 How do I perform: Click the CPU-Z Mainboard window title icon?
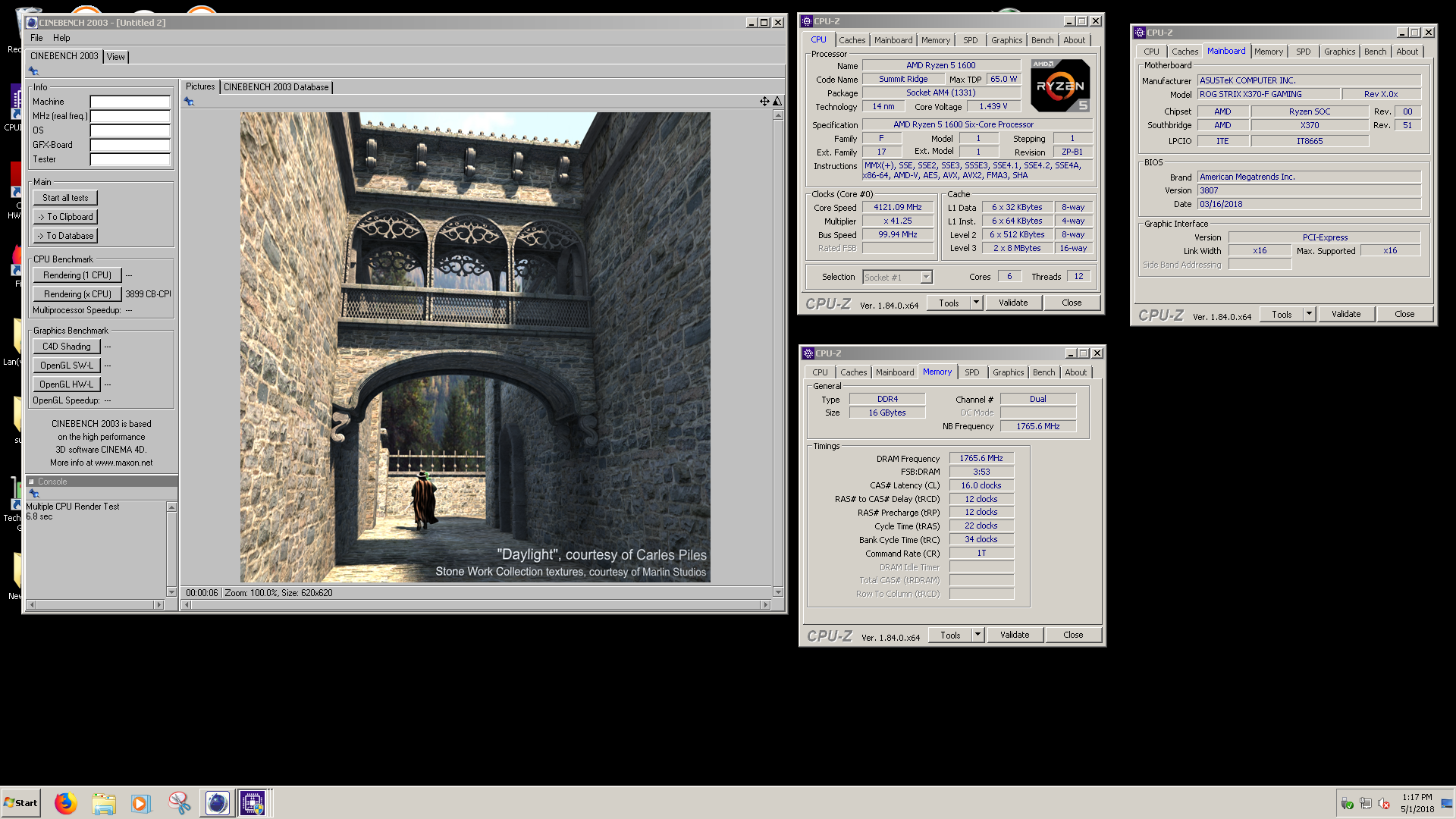pos(1140,33)
